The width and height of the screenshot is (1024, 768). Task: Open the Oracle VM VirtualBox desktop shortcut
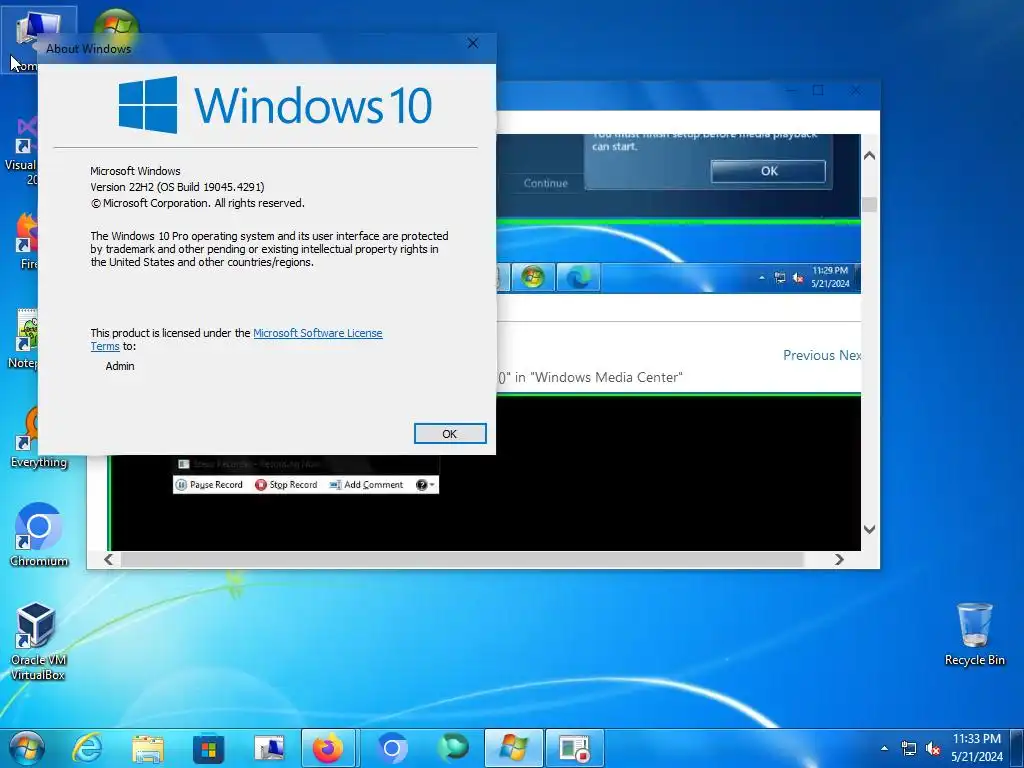[38, 641]
